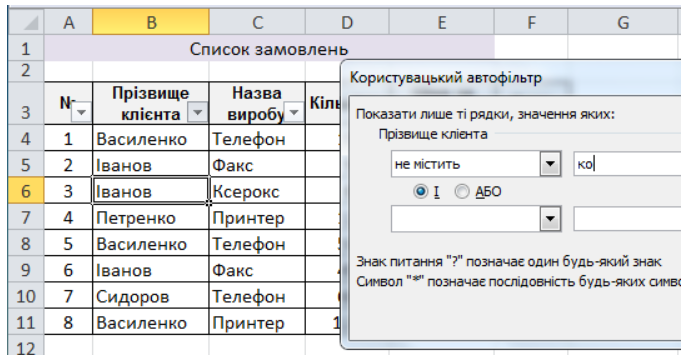Click 'Телефон' cell in row 8

(x=257, y=244)
